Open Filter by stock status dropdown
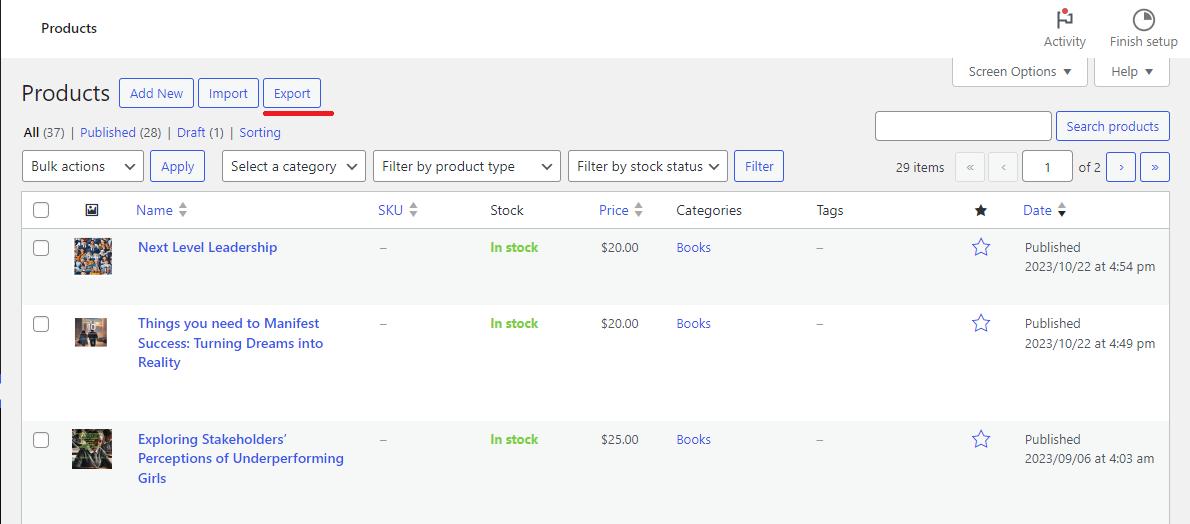1190x524 pixels. point(647,166)
